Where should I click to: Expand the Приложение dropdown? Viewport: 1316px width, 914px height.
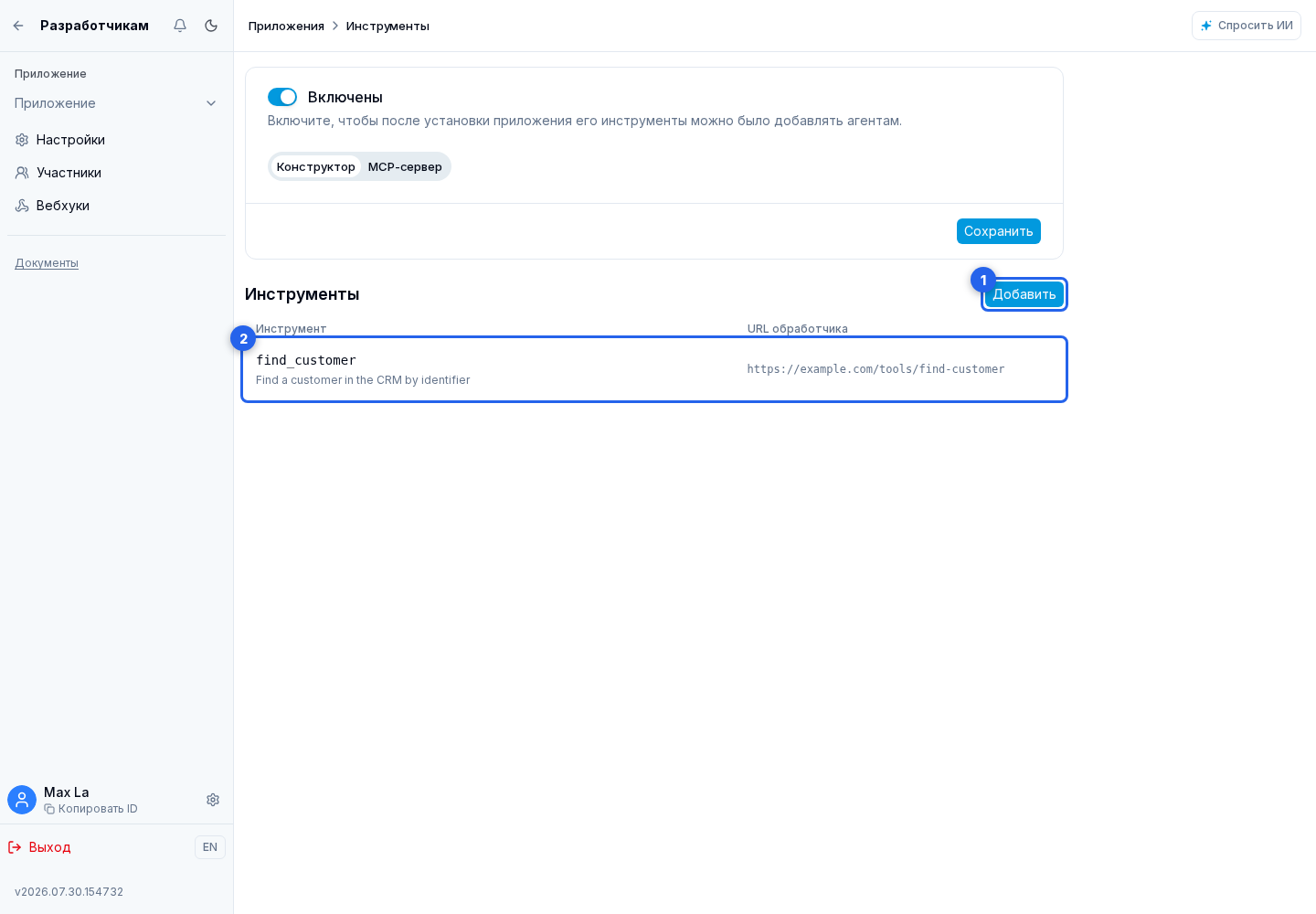116,103
